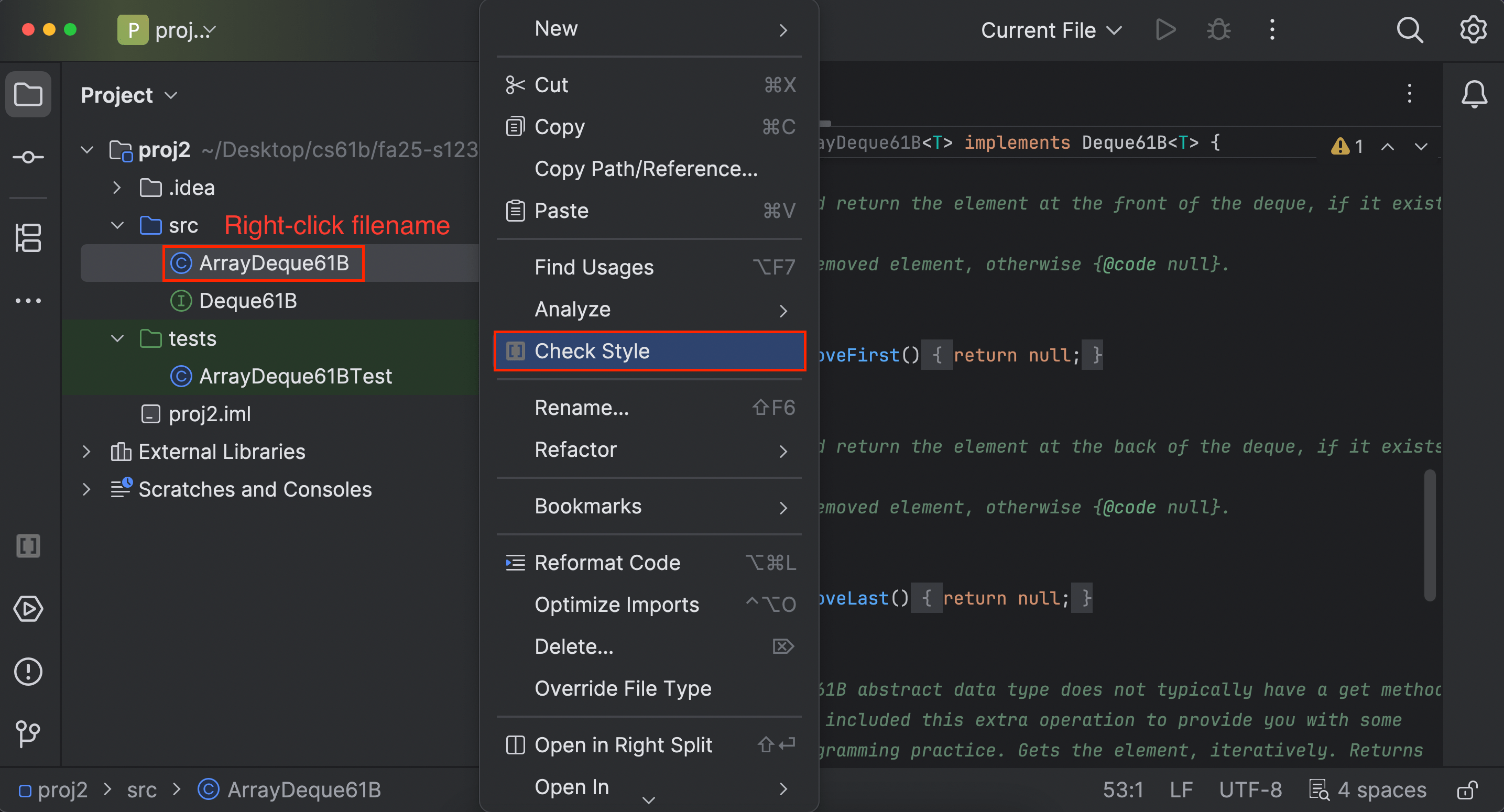Open the Refactor submenu
Viewport: 1504px width, 812px height.
point(649,449)
